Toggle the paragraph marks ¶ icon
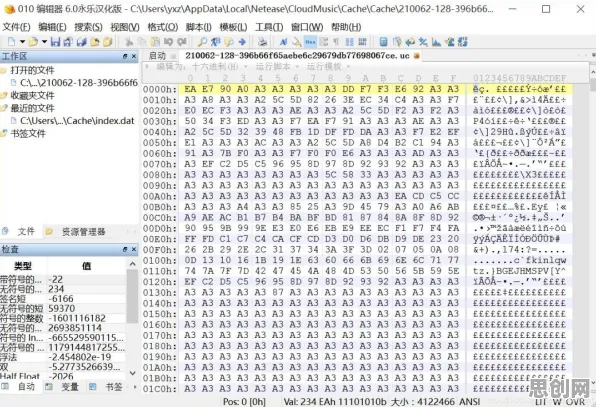The image size is (596, 407). point(336,42)
